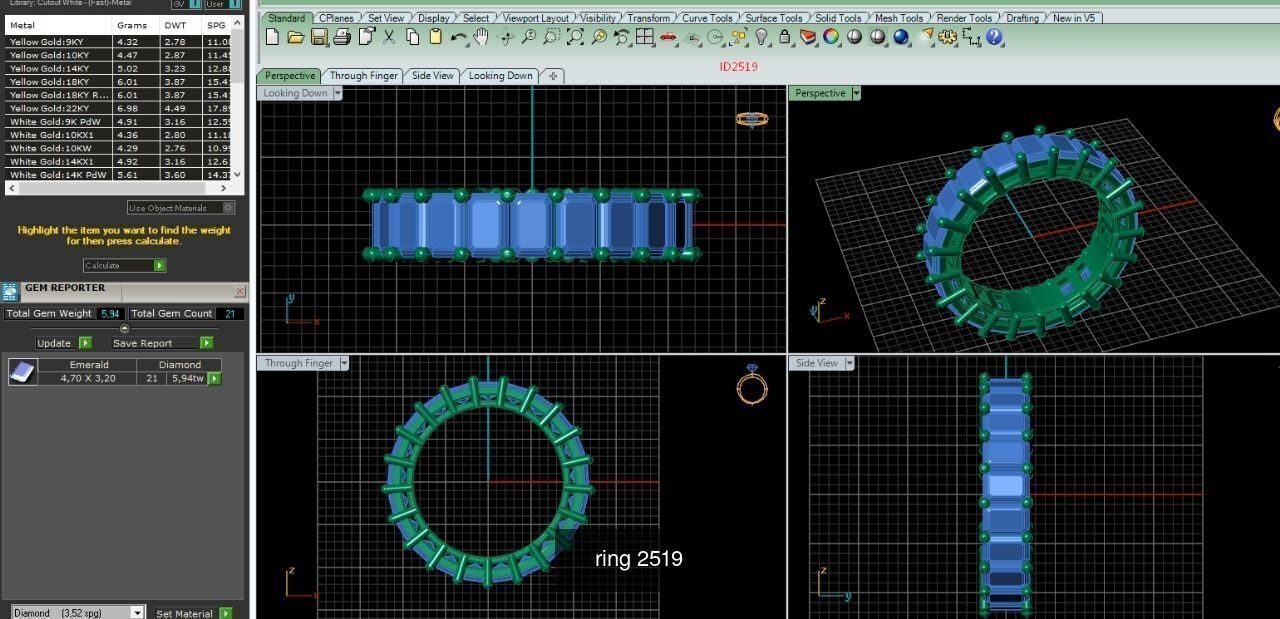The width and height of the screenshot is (1280, 619).
Task: Select the Rotate View tool
Action: coord(505,37)
